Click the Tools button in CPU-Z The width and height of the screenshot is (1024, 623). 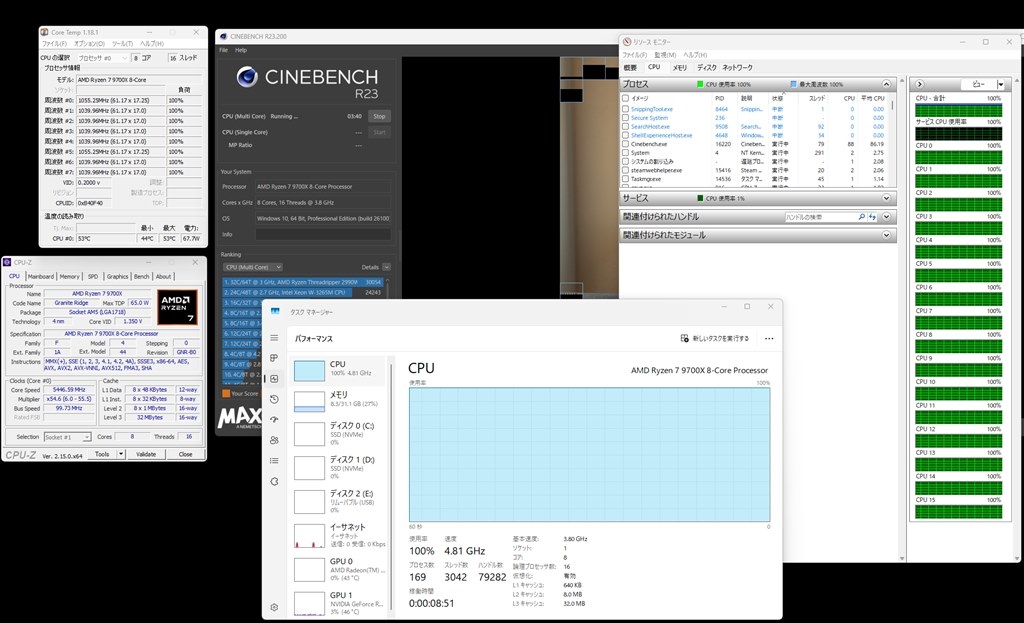pyautogui.click(x=103, y=454)
